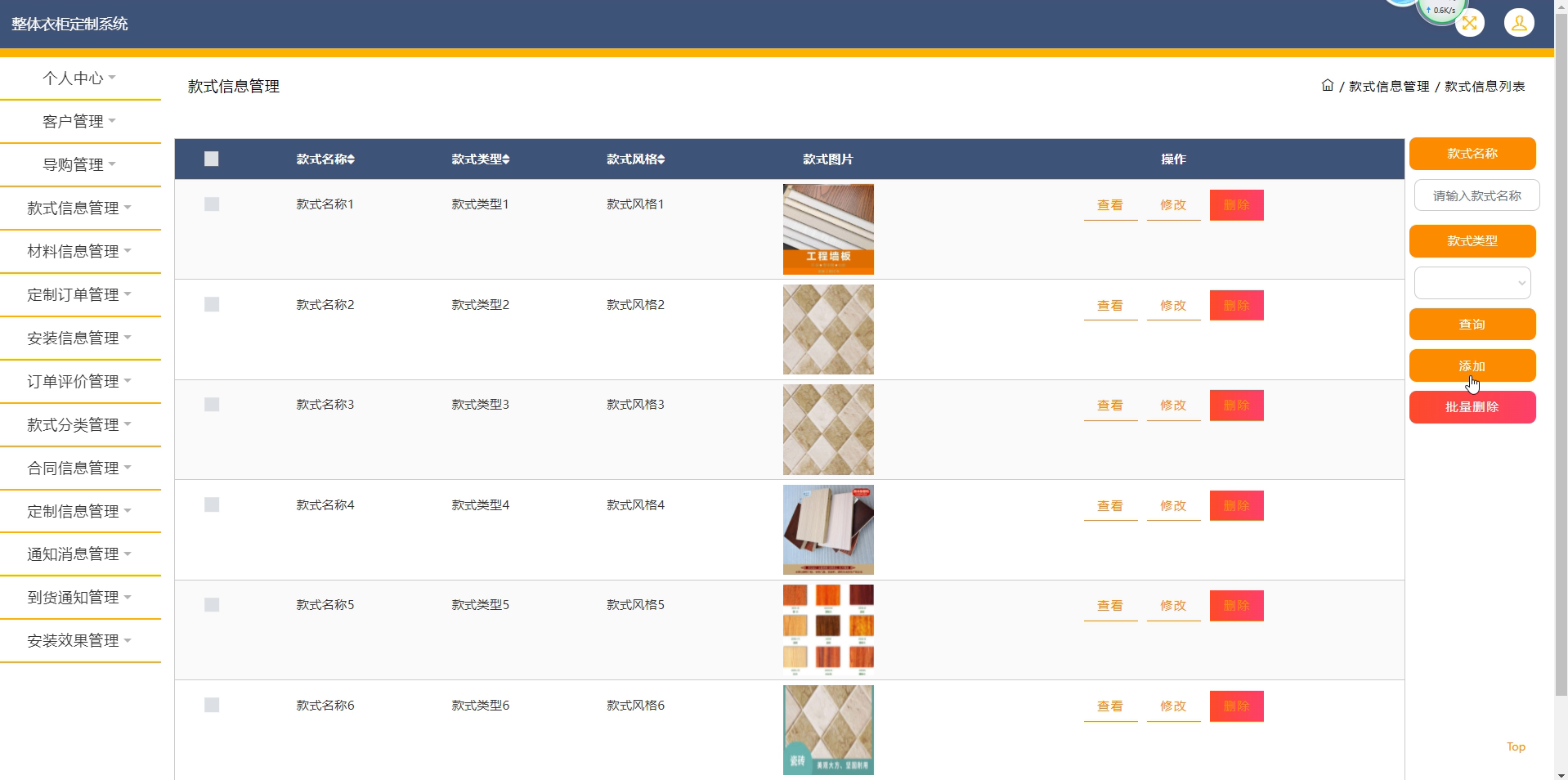Open the 款式类型 filter dropdown
This screenshot has height=780, width=1568.
click(x=1472, y=283)
